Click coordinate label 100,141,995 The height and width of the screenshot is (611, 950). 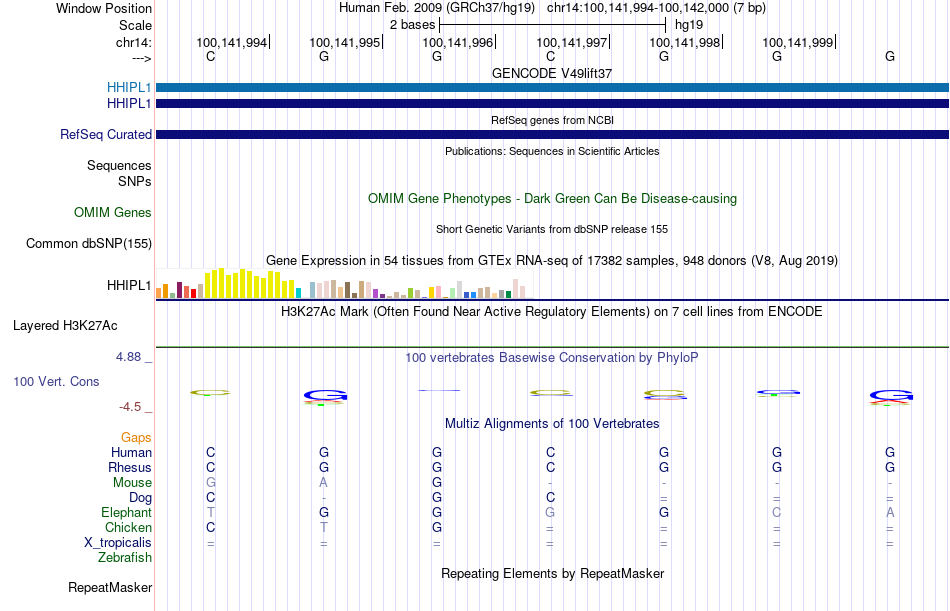click(x=345, y=42)
